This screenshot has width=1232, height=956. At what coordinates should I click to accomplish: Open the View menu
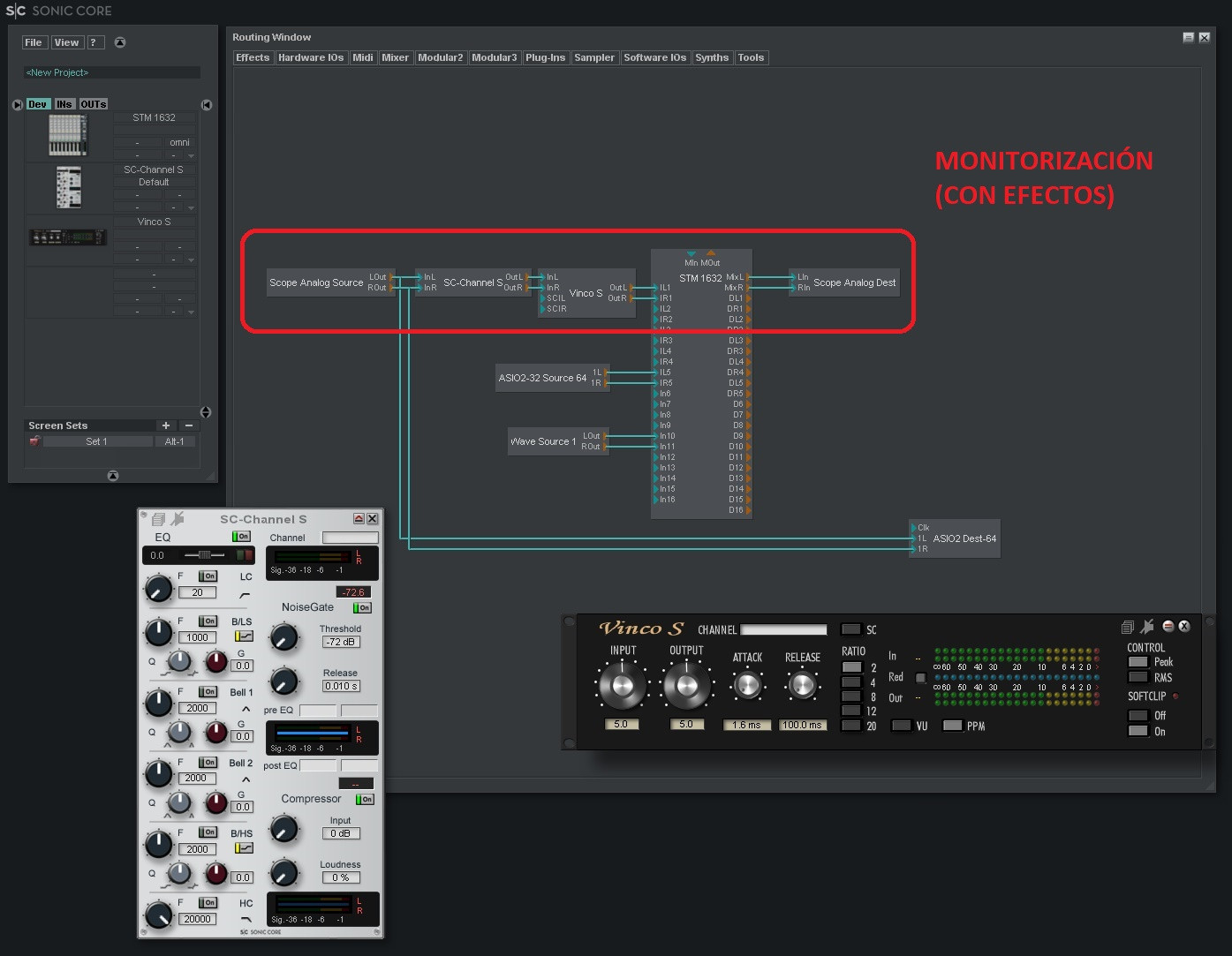[x=66, y=42]
